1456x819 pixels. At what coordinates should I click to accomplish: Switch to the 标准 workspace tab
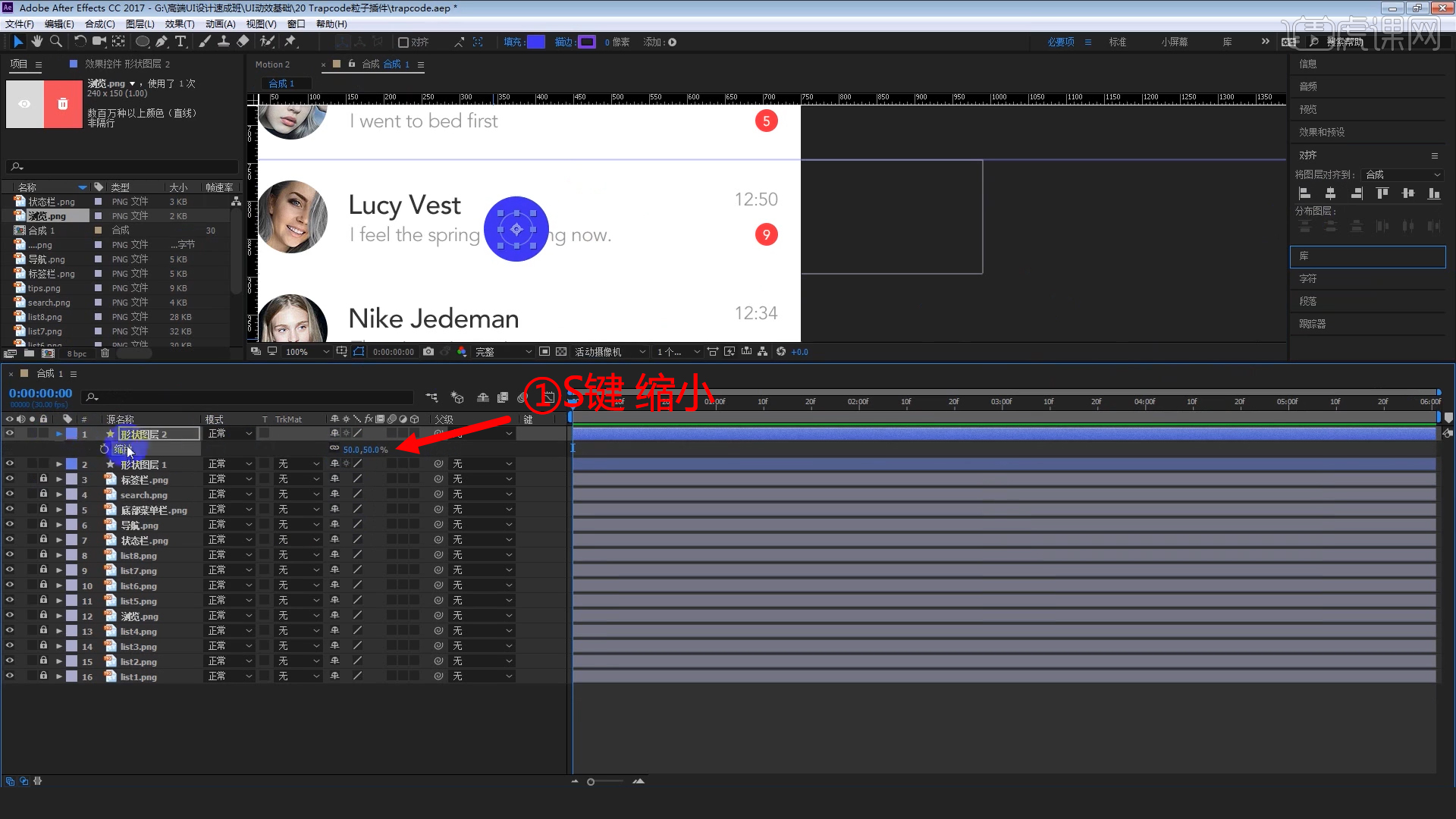tap(1117, 42)
